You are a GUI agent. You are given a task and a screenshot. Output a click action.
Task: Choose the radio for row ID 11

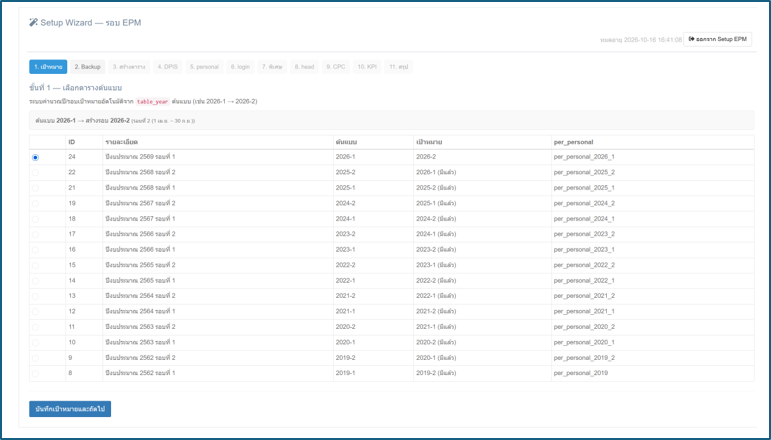coord(35,327)
